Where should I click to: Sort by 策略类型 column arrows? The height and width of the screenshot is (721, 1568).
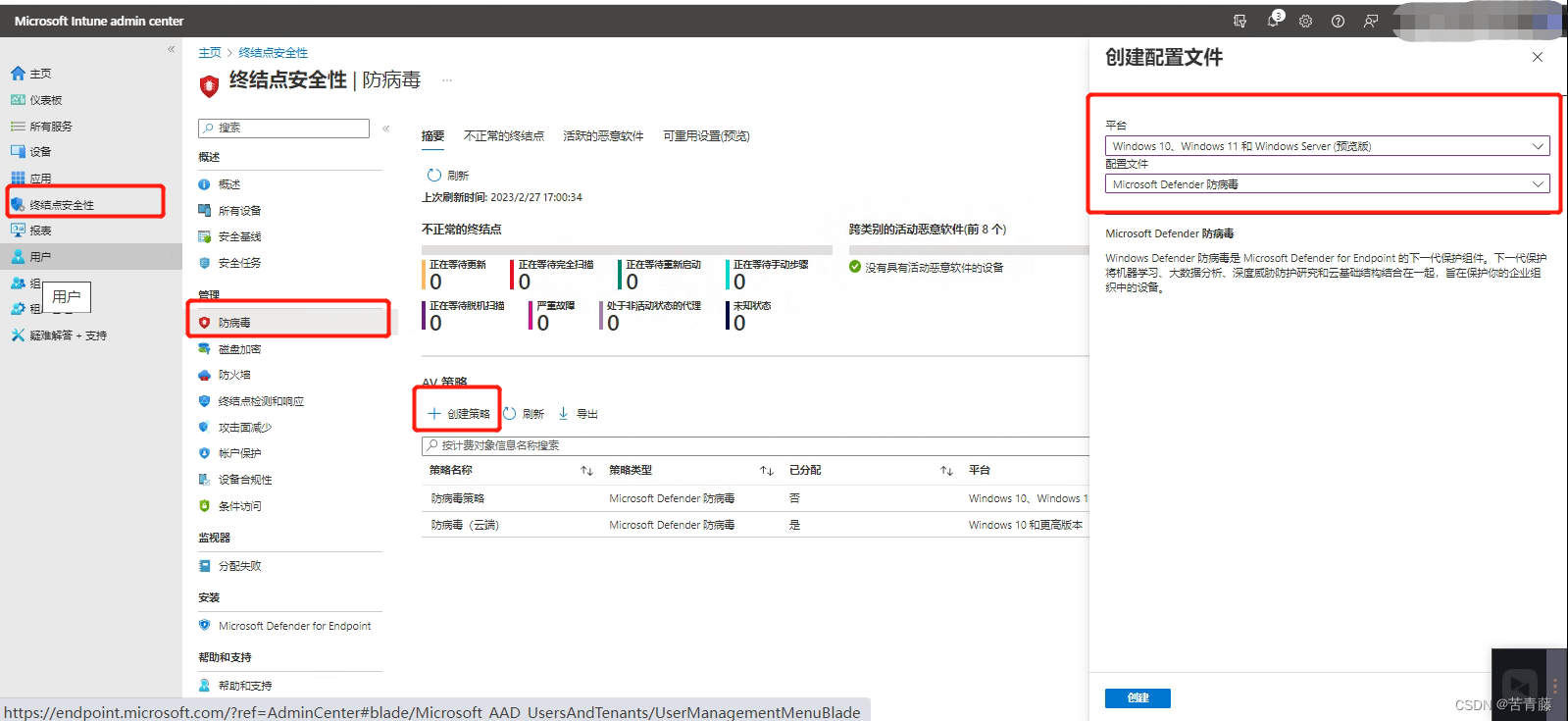767,471
